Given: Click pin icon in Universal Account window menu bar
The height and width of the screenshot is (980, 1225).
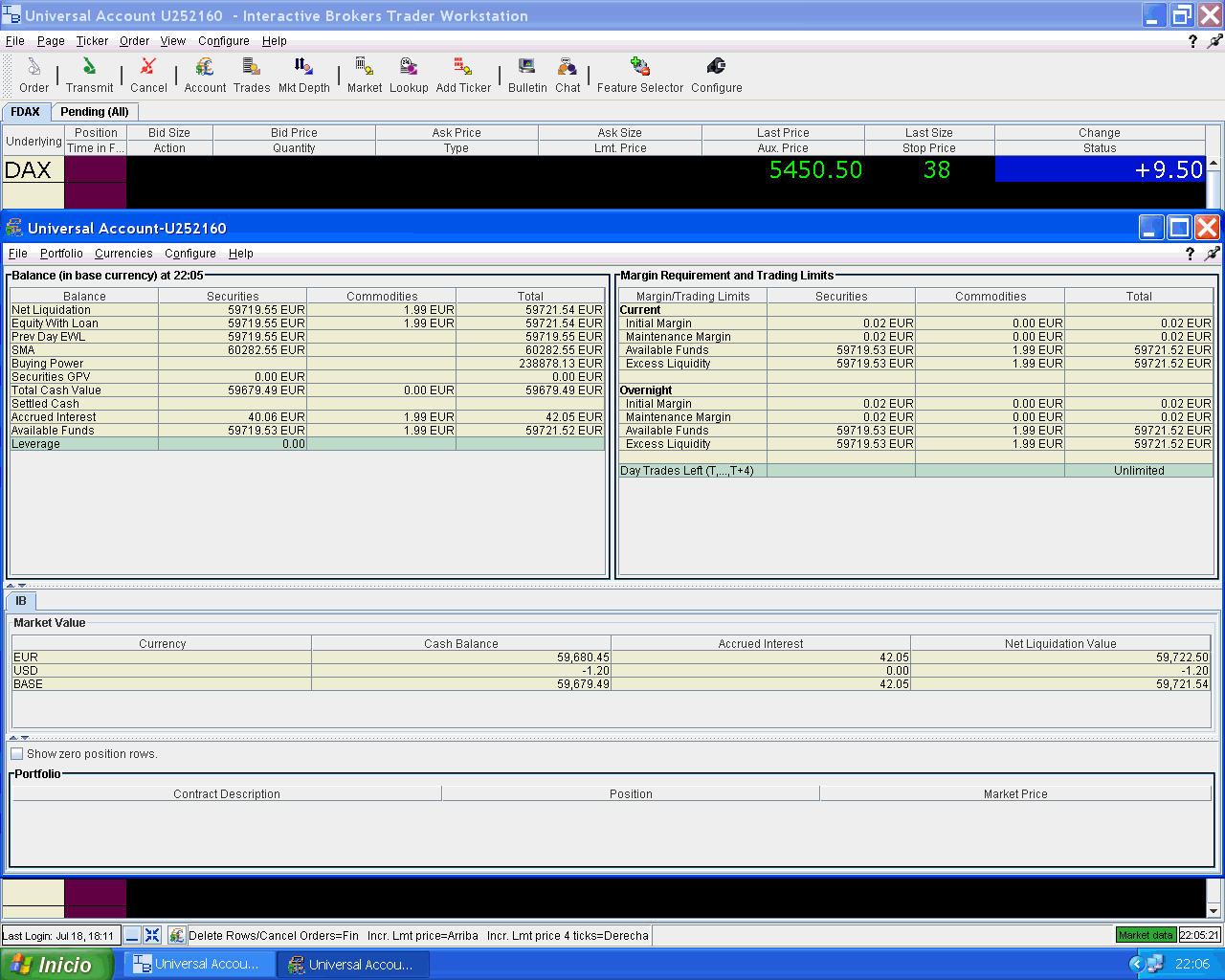Looking at the screenshot, I should coord(1212,254).
